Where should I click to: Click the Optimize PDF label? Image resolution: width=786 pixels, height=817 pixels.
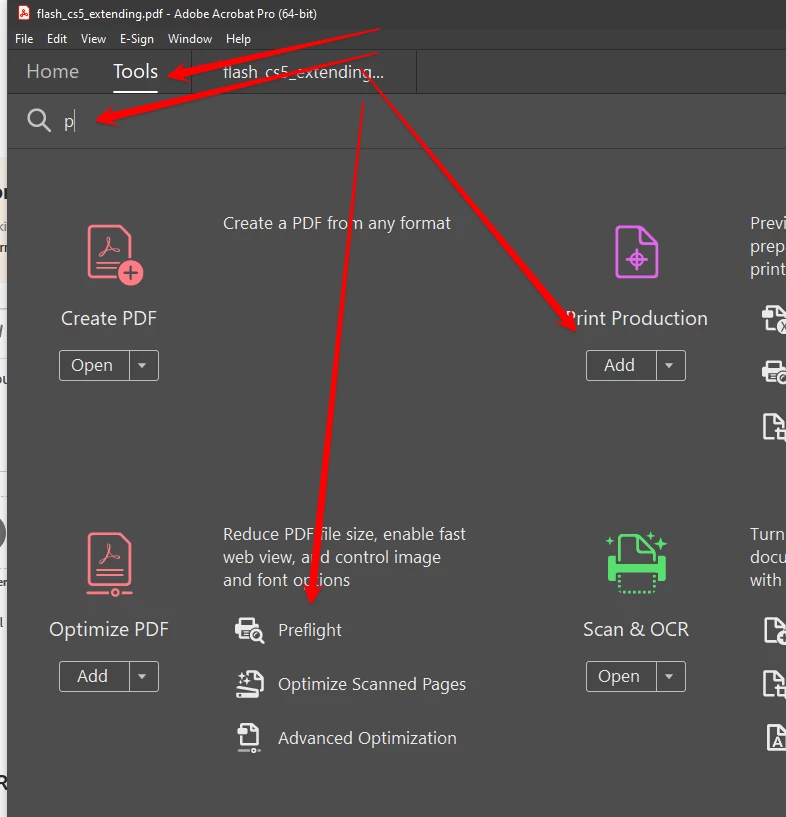pos(109,629)
